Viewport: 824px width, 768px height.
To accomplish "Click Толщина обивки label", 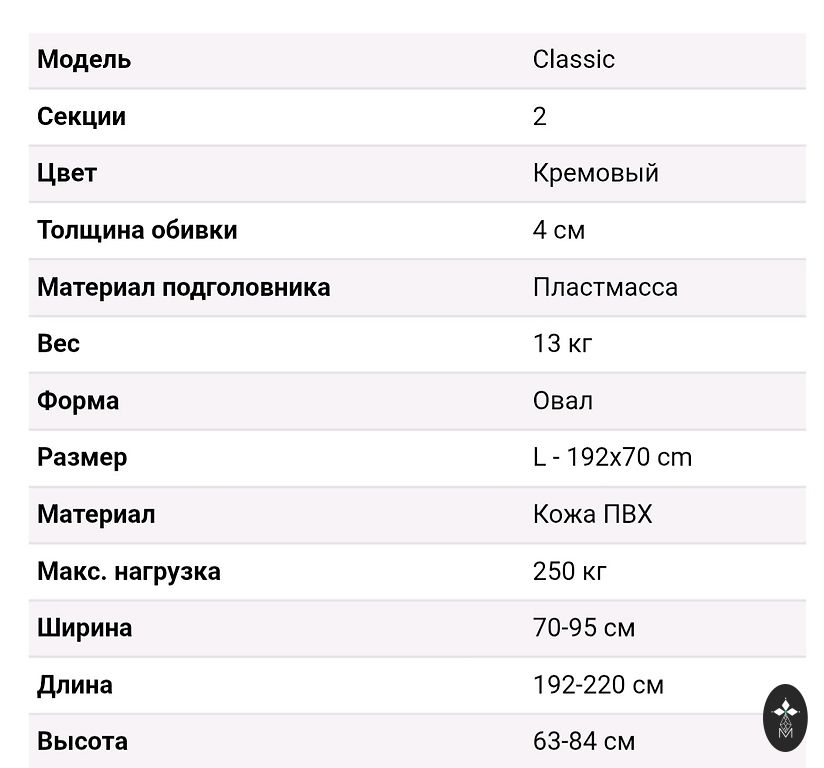I will pyautogui.click(x=137, y=230).
